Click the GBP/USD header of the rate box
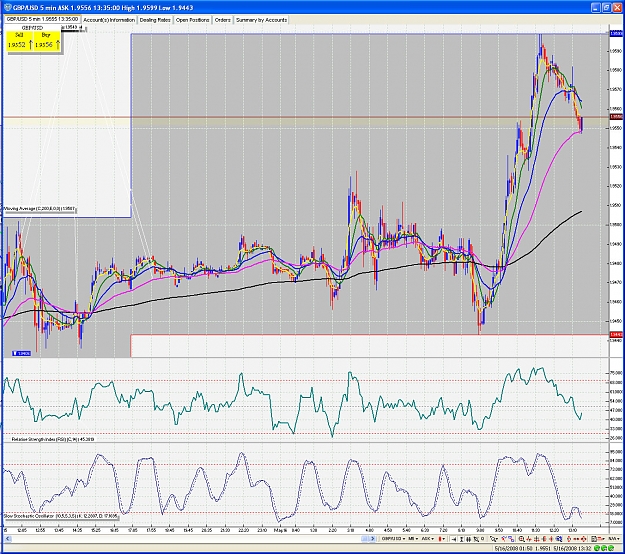The height and width of the screenshot is (554, 625). pyautogui.click(x=32, y=28)
